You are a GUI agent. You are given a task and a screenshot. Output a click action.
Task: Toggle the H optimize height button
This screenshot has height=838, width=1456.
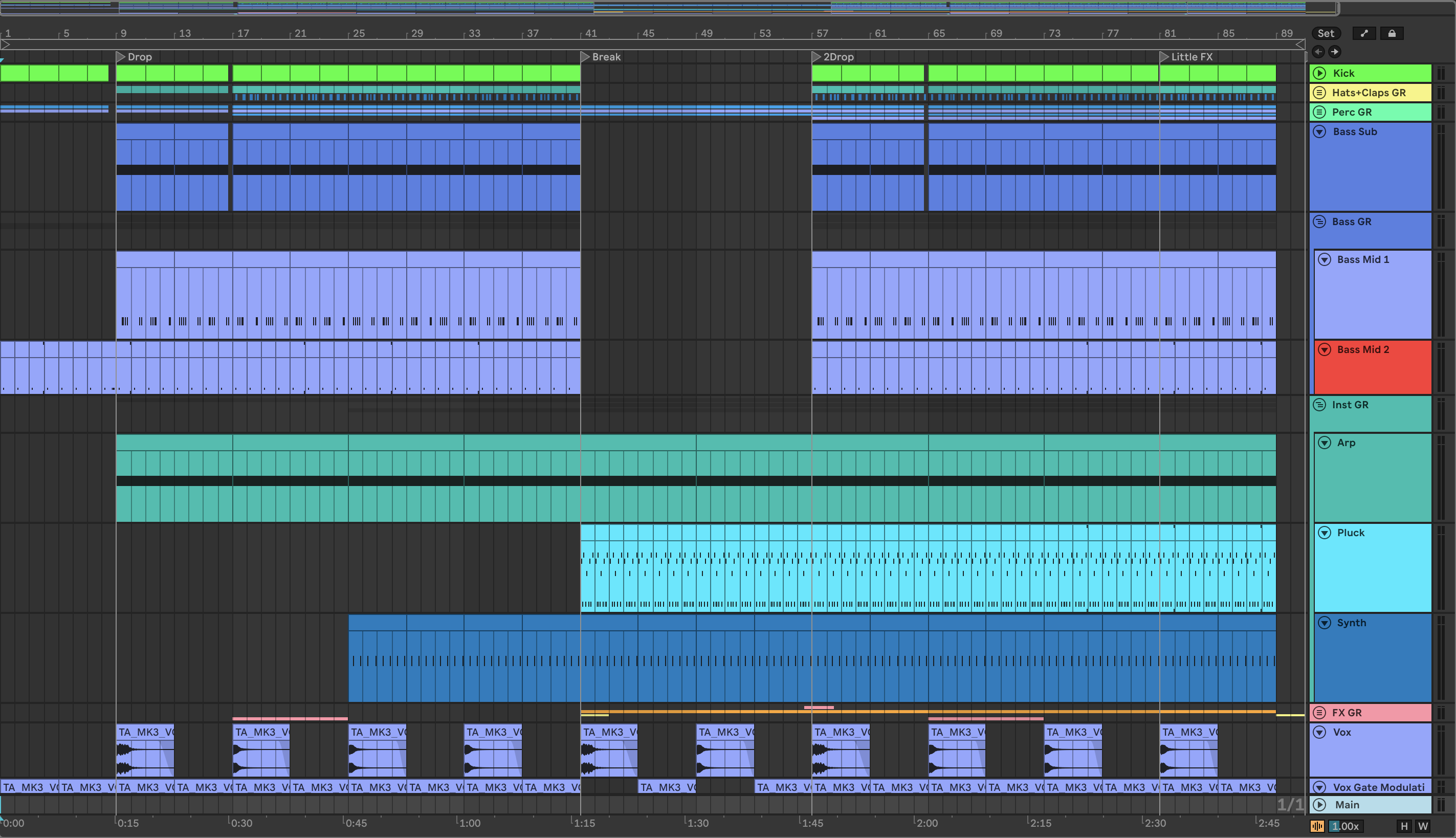1404,827
